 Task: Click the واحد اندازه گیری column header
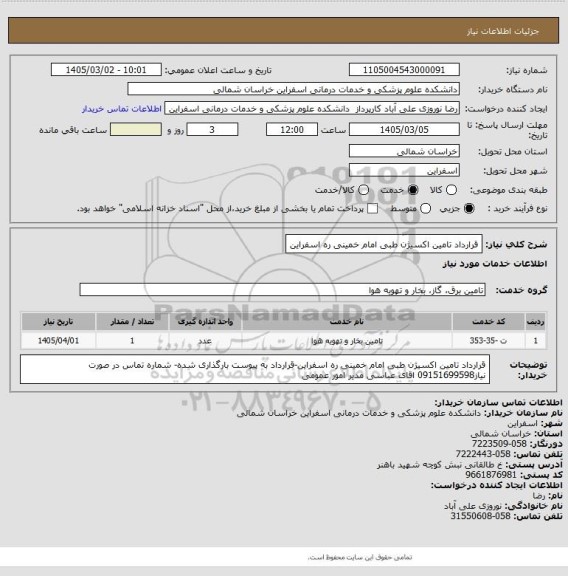(205, 322)
